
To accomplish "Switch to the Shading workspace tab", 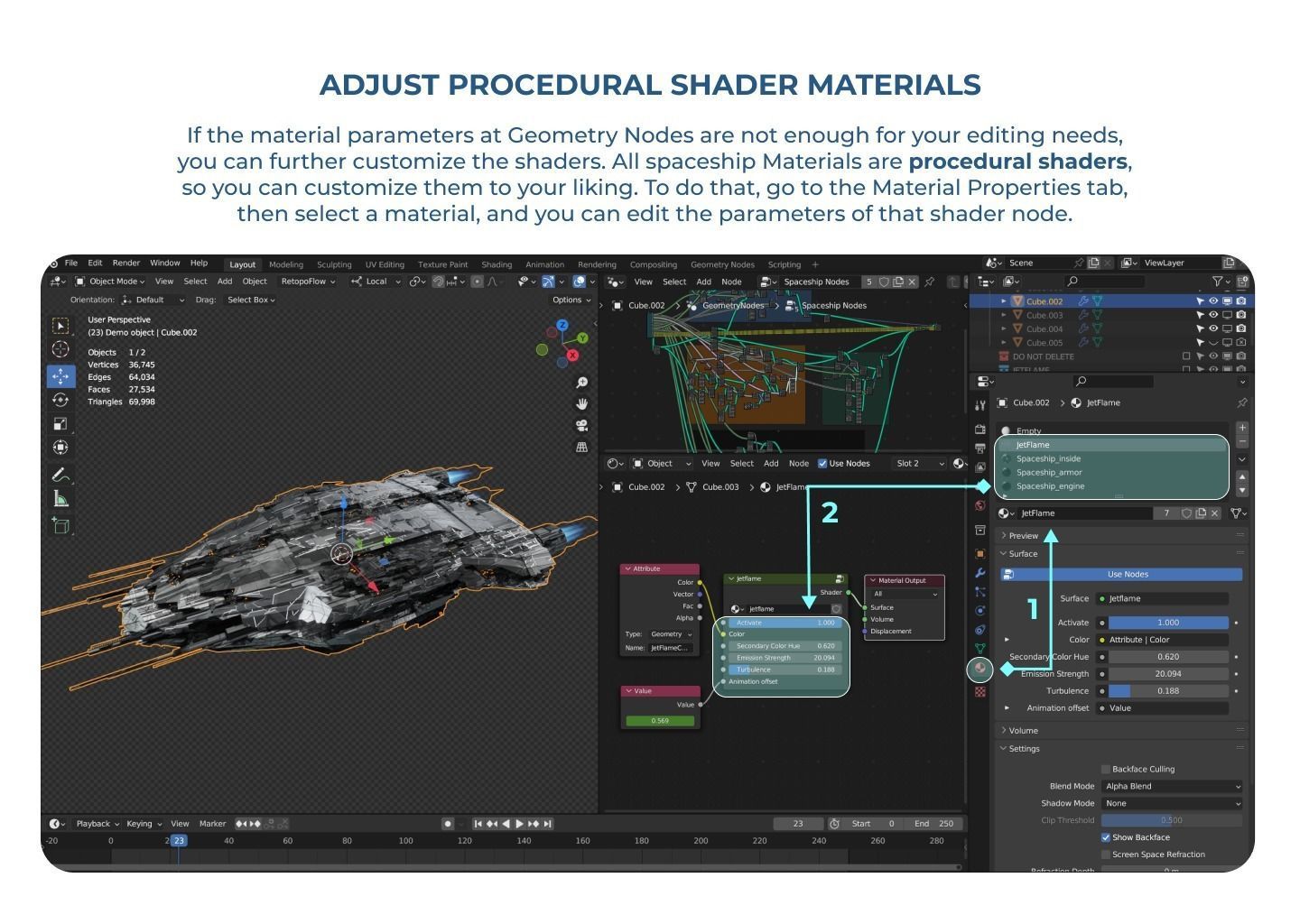I will [x=497, y=264].
